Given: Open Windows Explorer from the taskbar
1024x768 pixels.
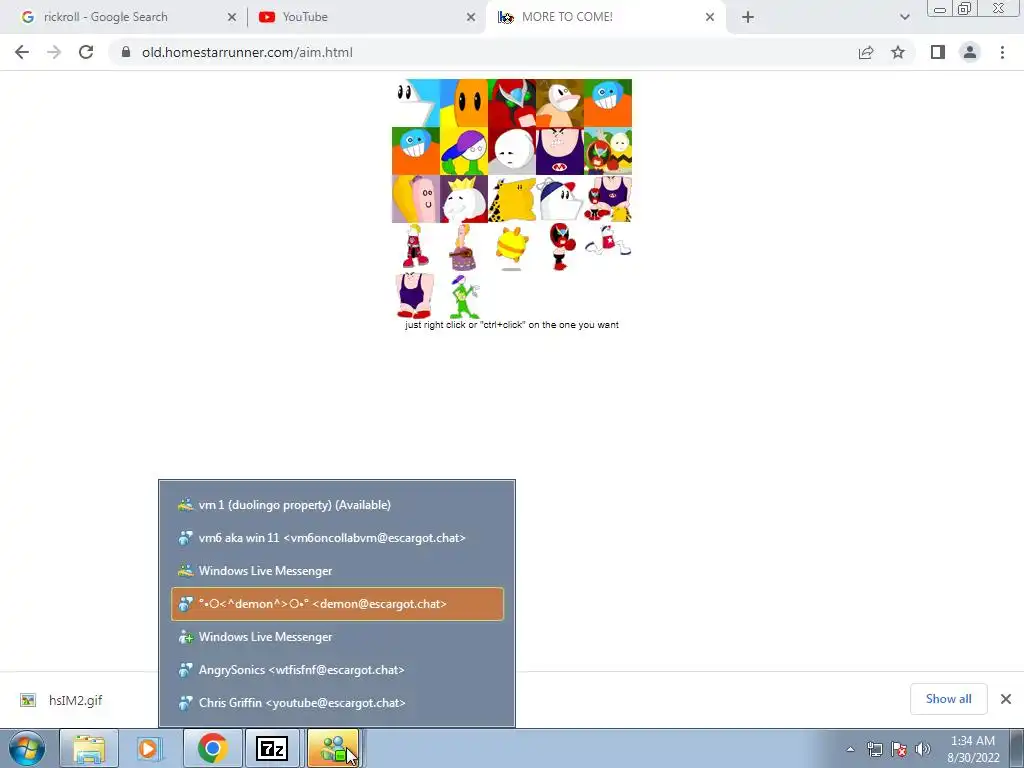Looking at the screenshot, I should [89, 748].
